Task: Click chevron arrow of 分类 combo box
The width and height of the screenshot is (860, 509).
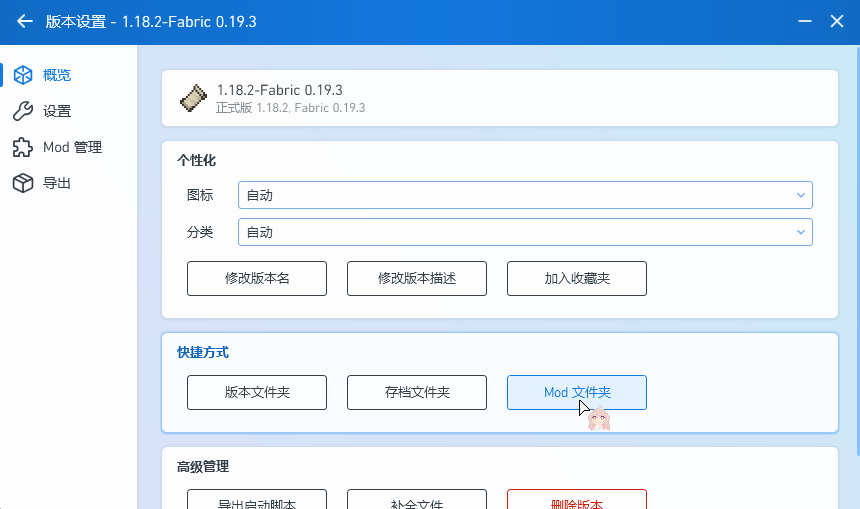Action: tap(801, 233)
